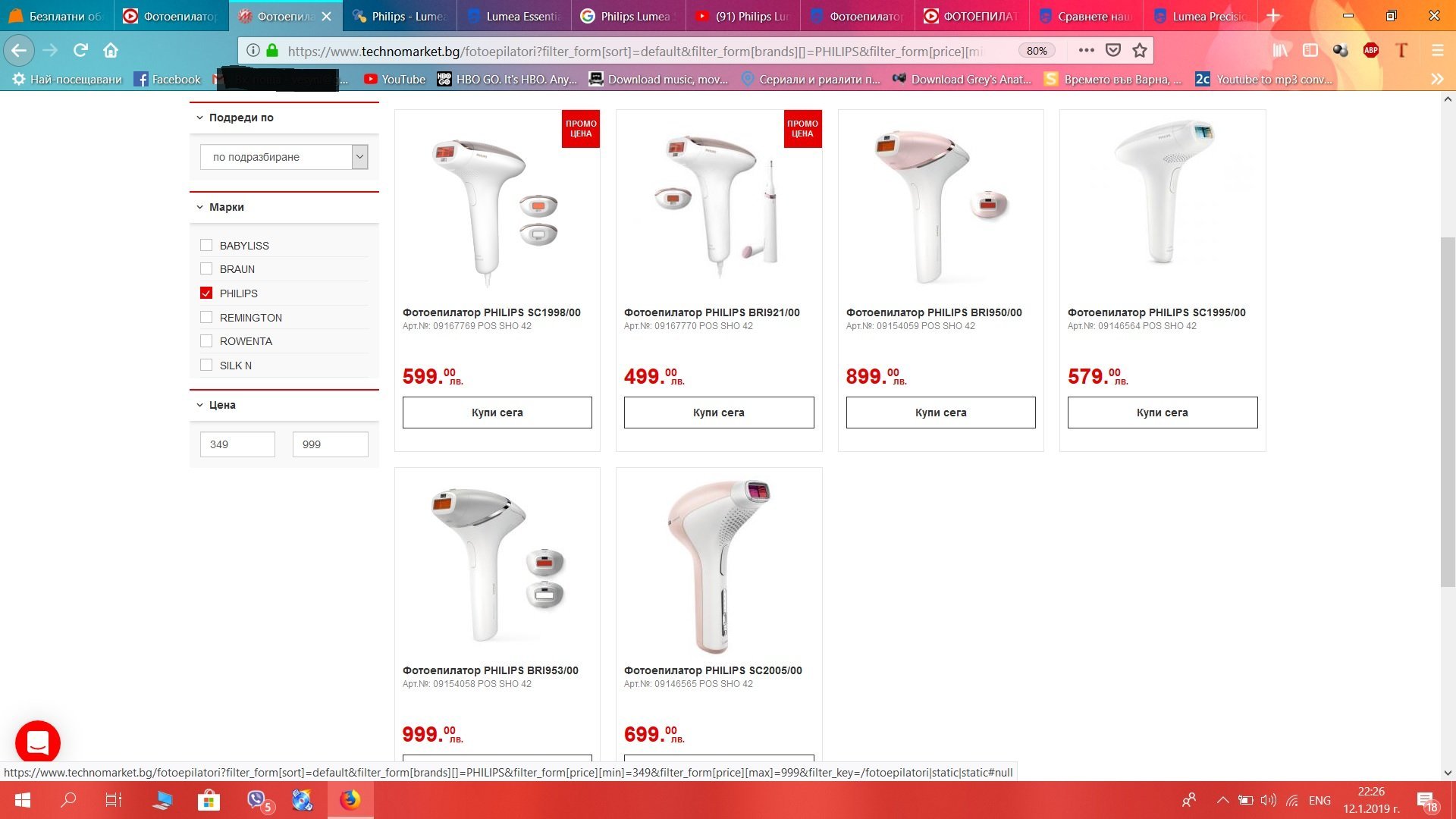Viewport: 1456px width, 819px height.
Task: Open the notification center icon
Action: point(1427,801)
